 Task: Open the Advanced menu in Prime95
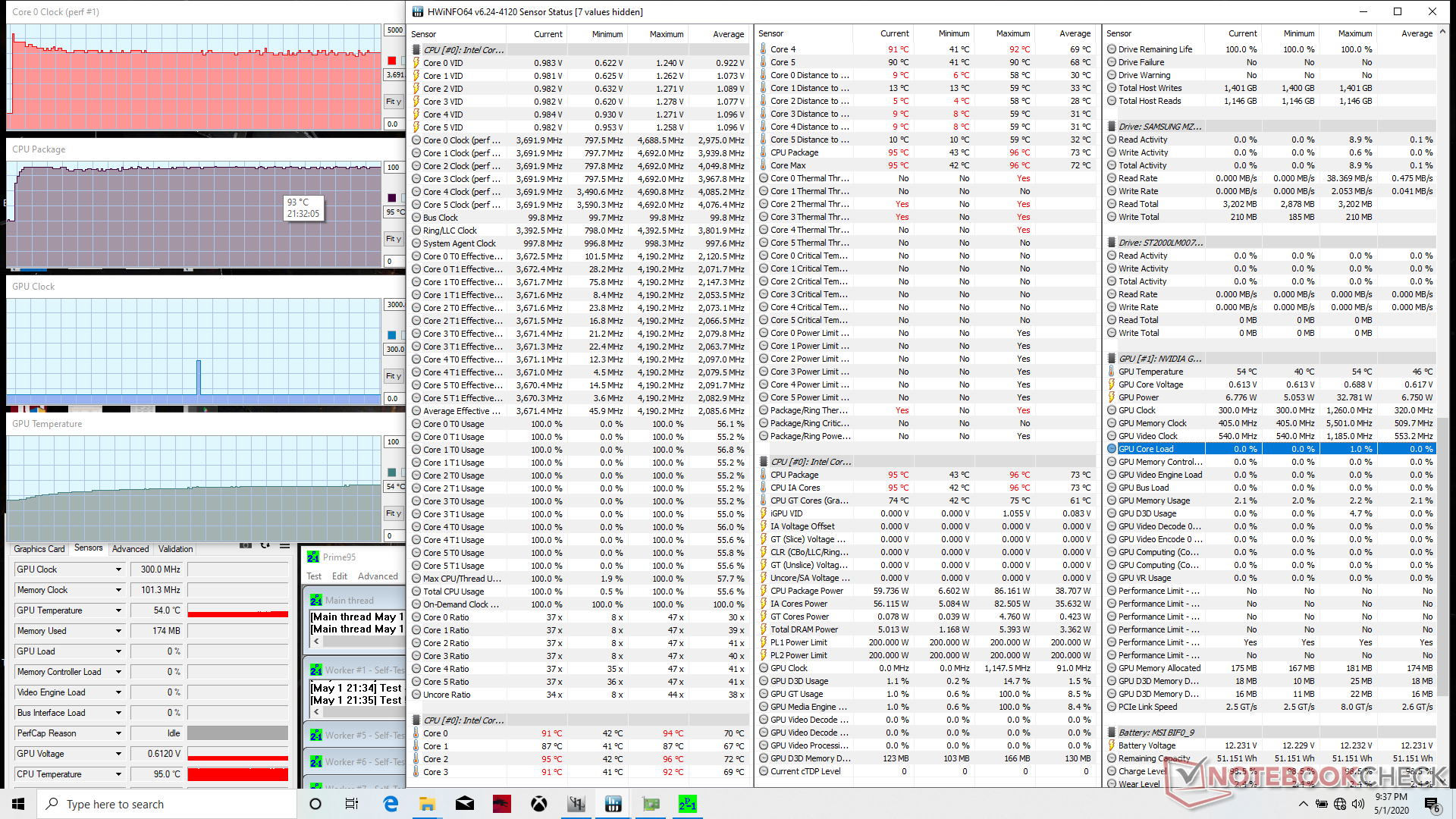(x=378, y=576)
